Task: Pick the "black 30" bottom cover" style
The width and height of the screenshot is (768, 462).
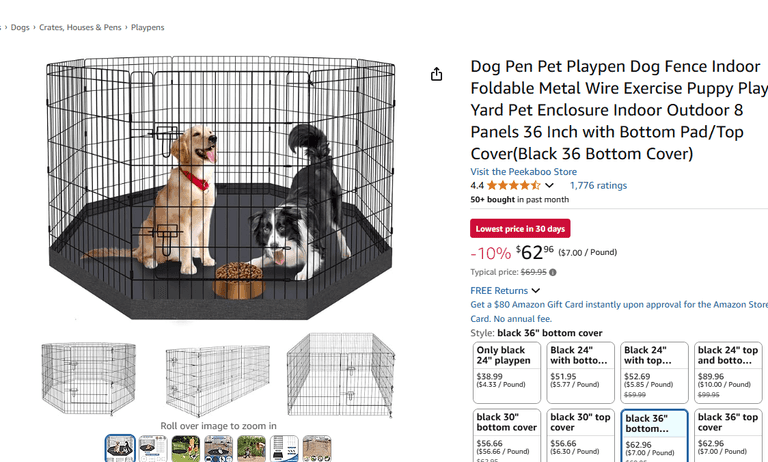Action: click(x=507, y=434)
